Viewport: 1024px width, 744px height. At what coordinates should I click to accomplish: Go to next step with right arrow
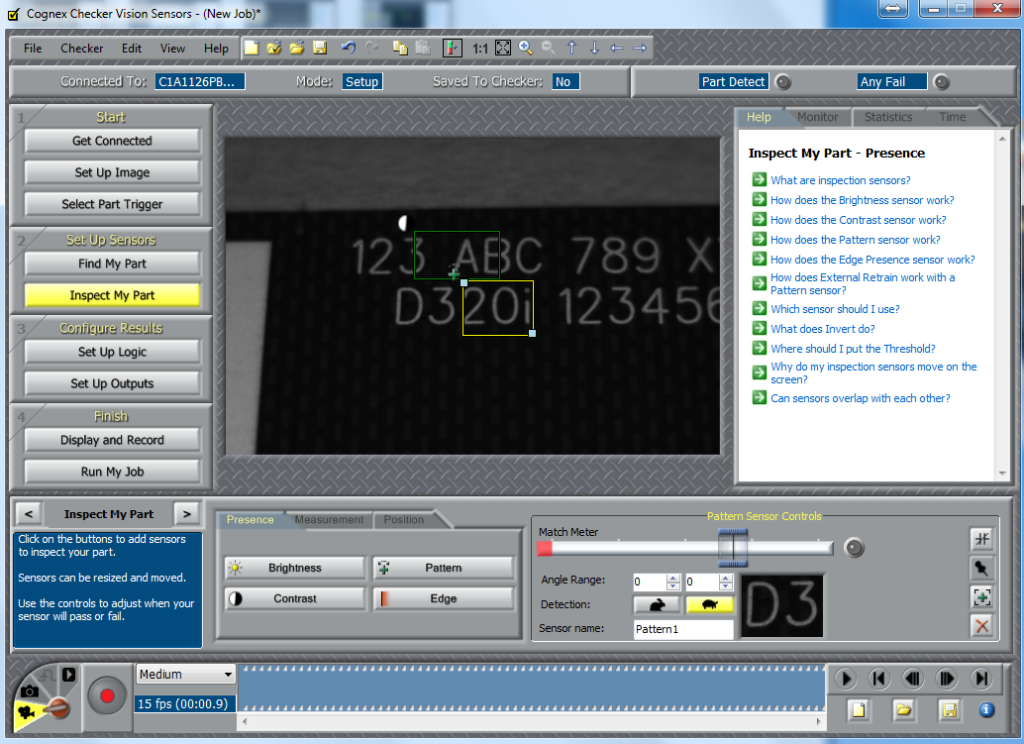186,514
